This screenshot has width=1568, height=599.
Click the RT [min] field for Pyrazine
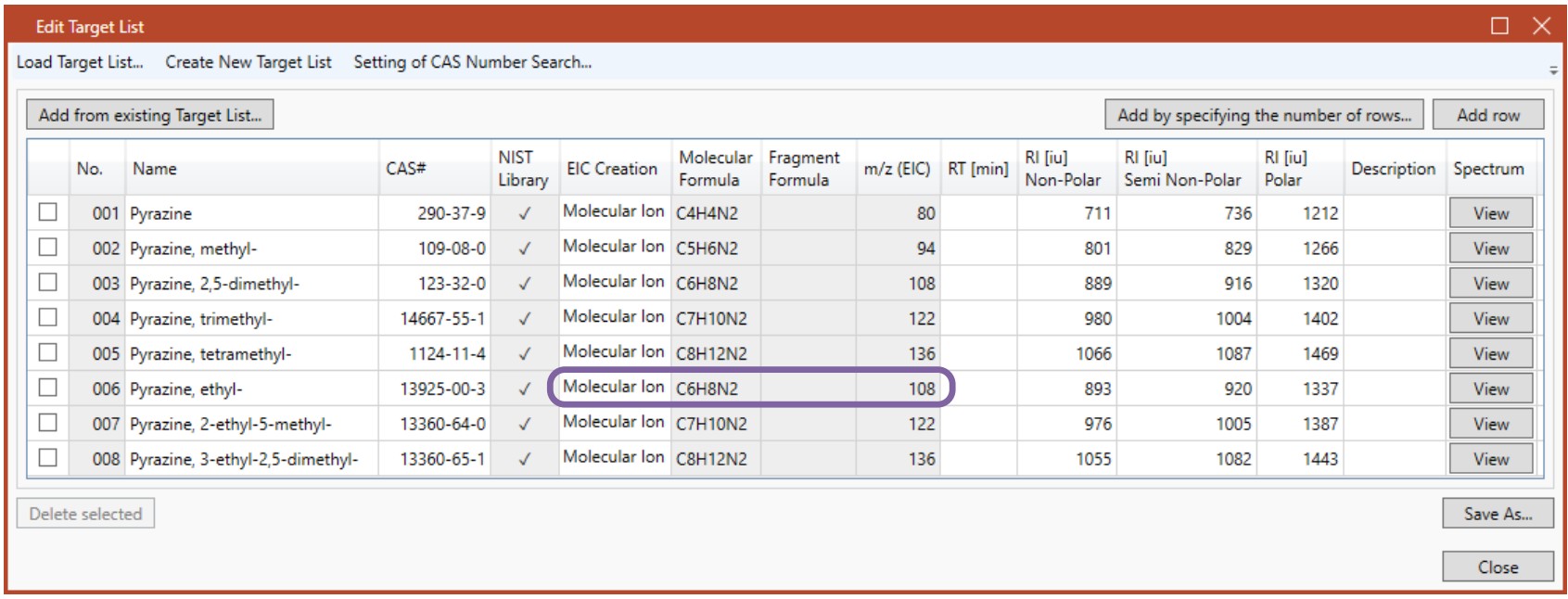977,213
